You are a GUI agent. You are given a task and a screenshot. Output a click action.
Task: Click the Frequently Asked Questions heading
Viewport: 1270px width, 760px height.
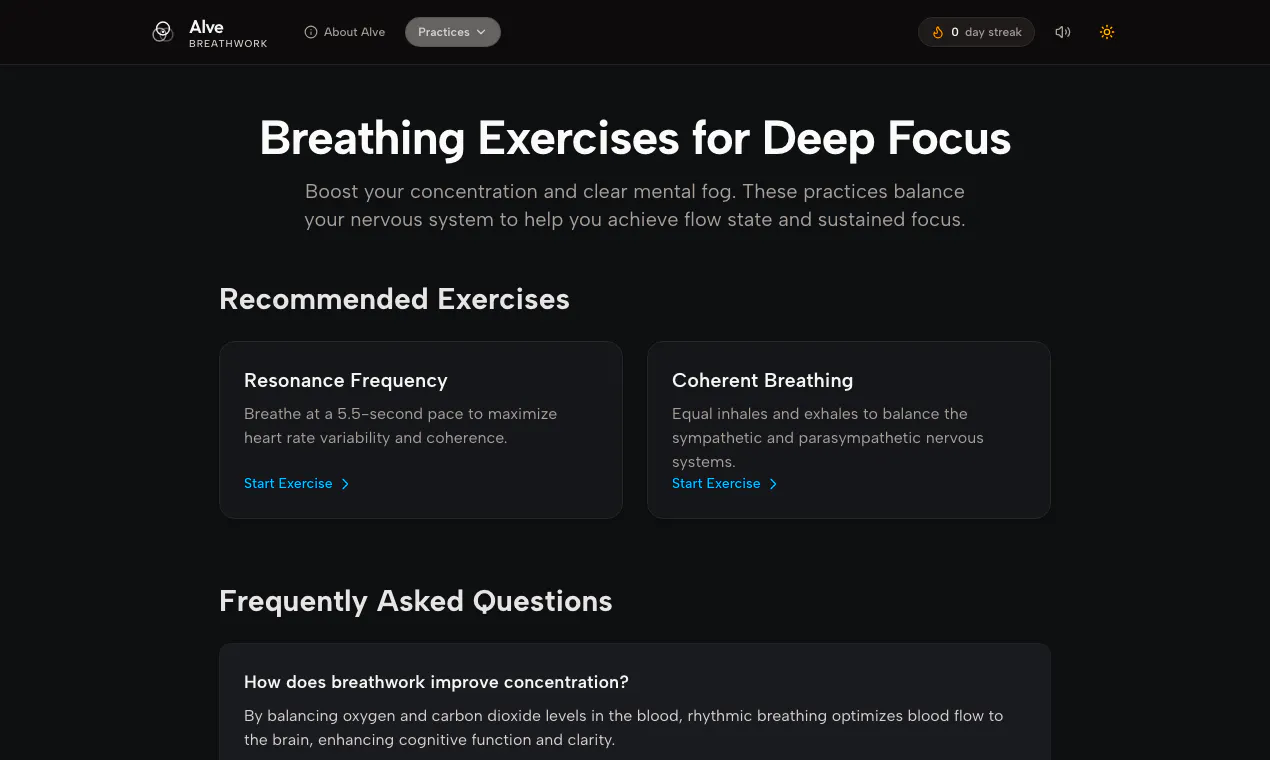[x=415, y=601]
